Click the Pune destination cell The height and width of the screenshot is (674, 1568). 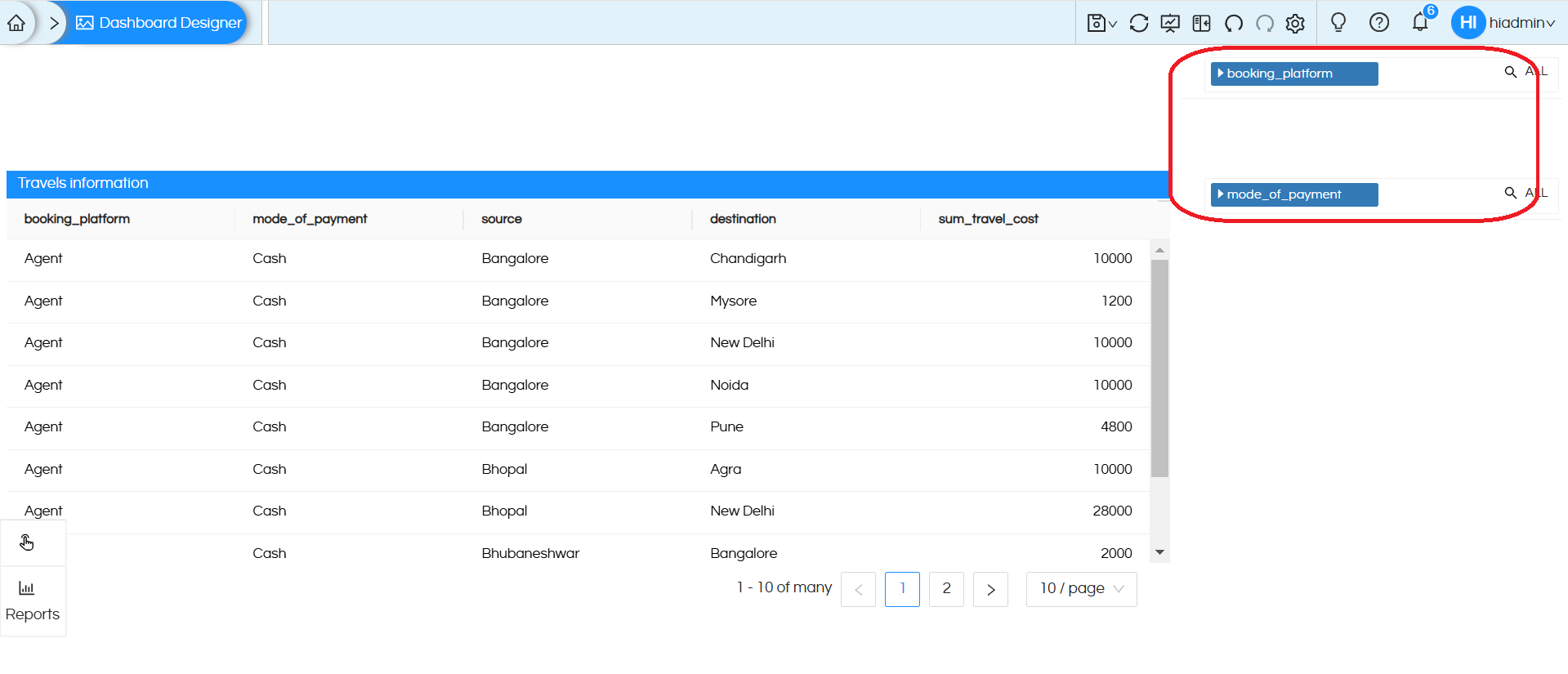[x=726, y=427]
